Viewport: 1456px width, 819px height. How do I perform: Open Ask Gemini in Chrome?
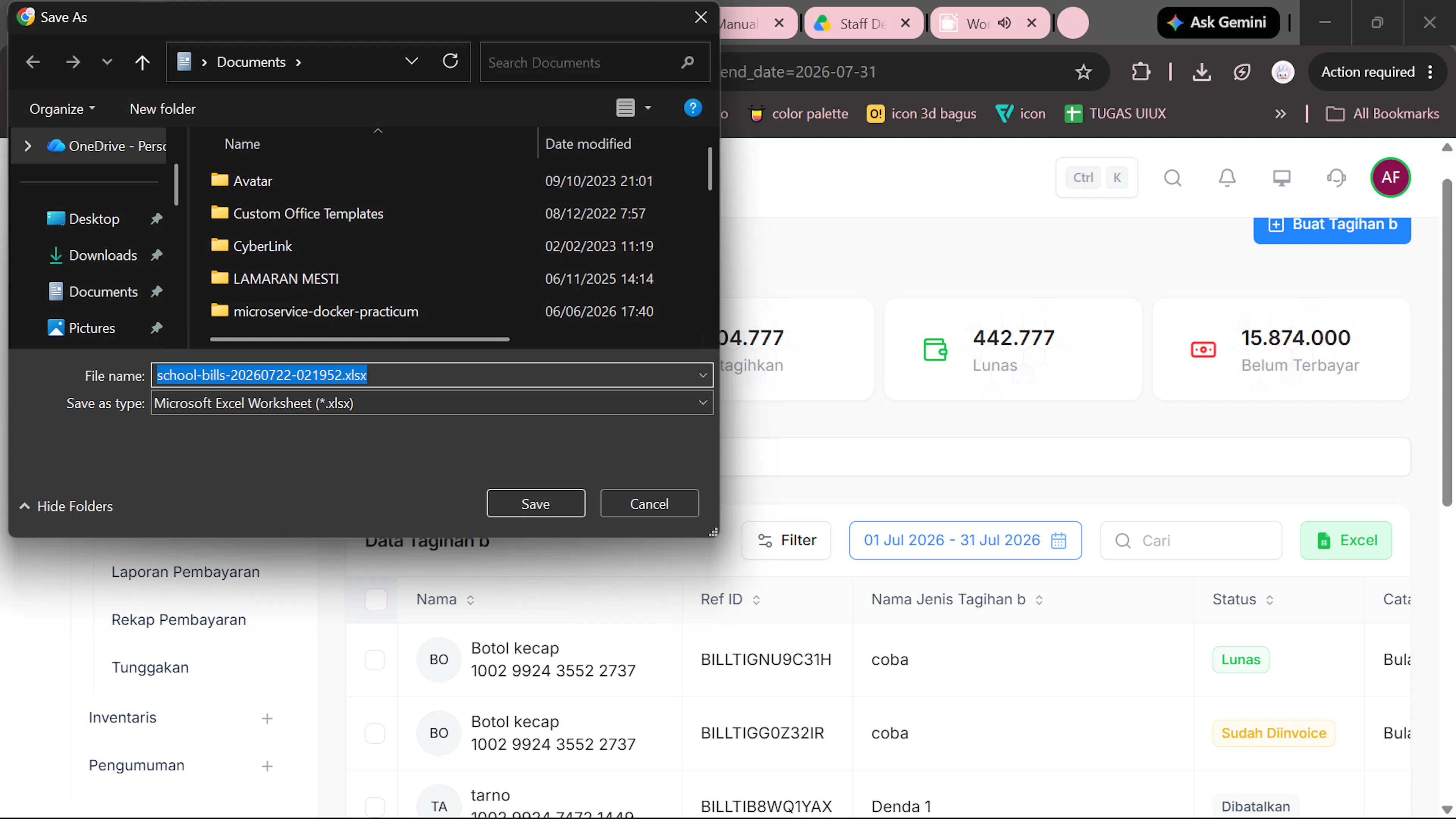[x=1218, y=22]
